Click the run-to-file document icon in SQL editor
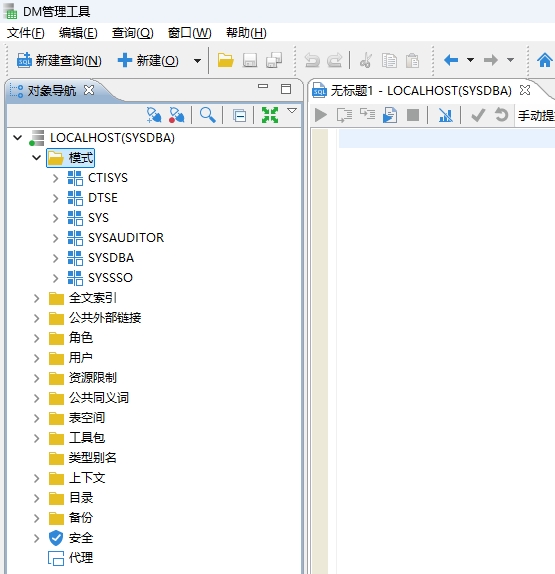 (x=390, y=115)
